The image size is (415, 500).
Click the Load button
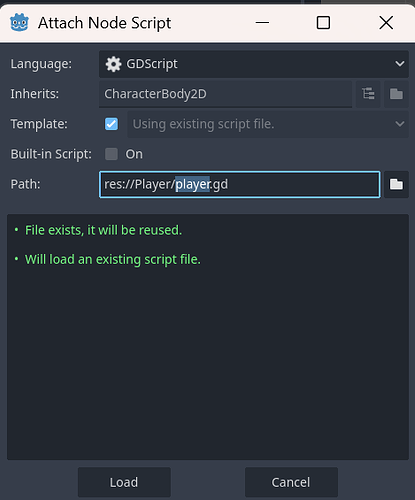(124, 482)
